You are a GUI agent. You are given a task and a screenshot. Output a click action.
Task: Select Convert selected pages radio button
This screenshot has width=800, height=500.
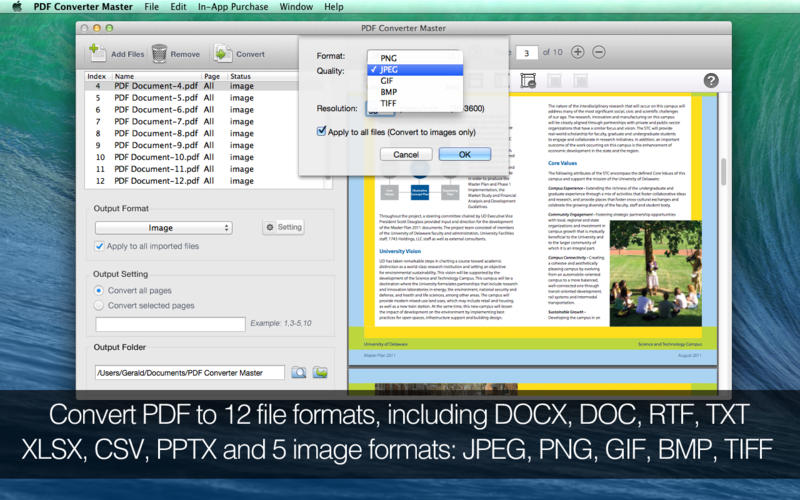click(x=99, y=305)
